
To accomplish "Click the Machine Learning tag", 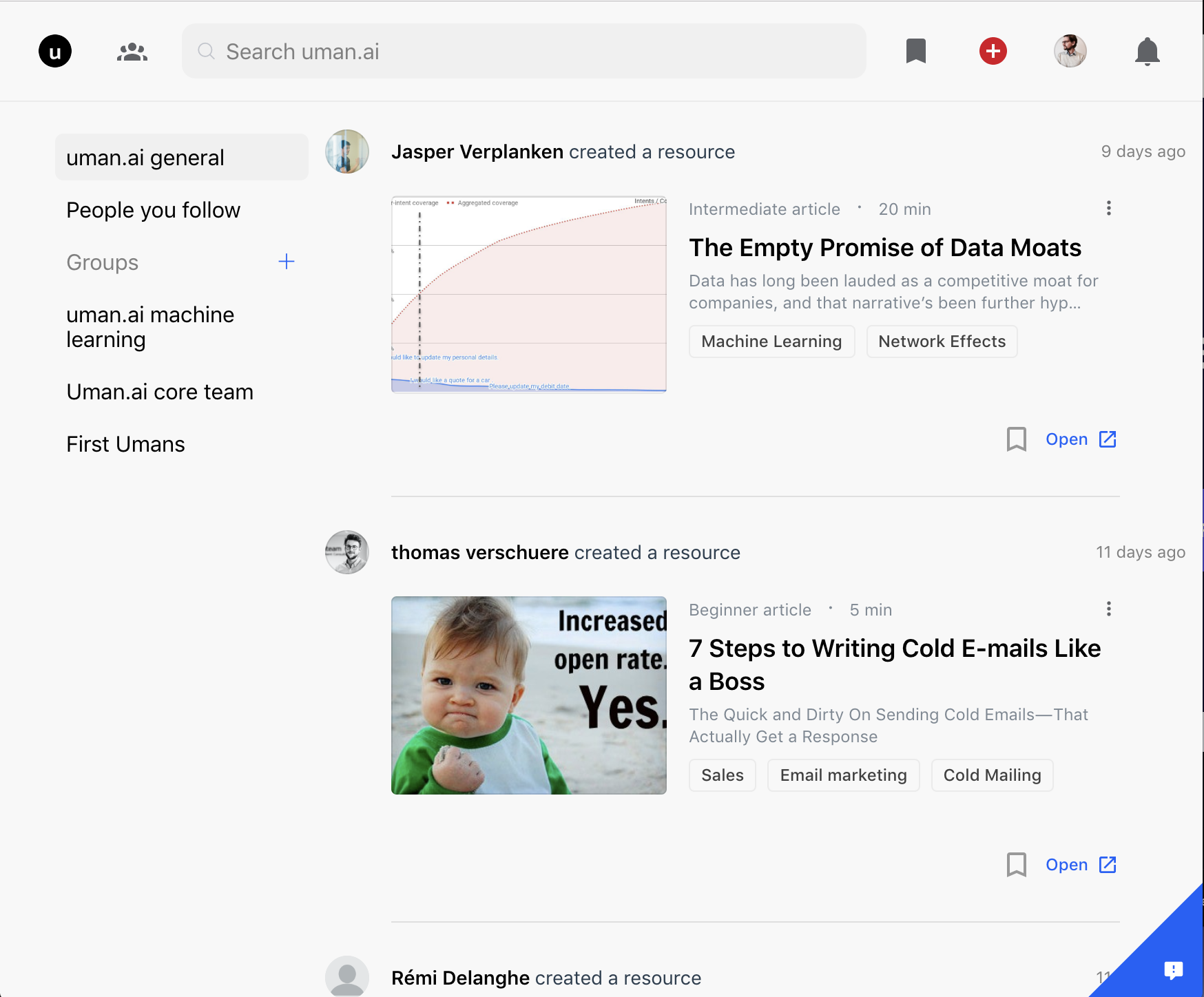I will point(771,342).
